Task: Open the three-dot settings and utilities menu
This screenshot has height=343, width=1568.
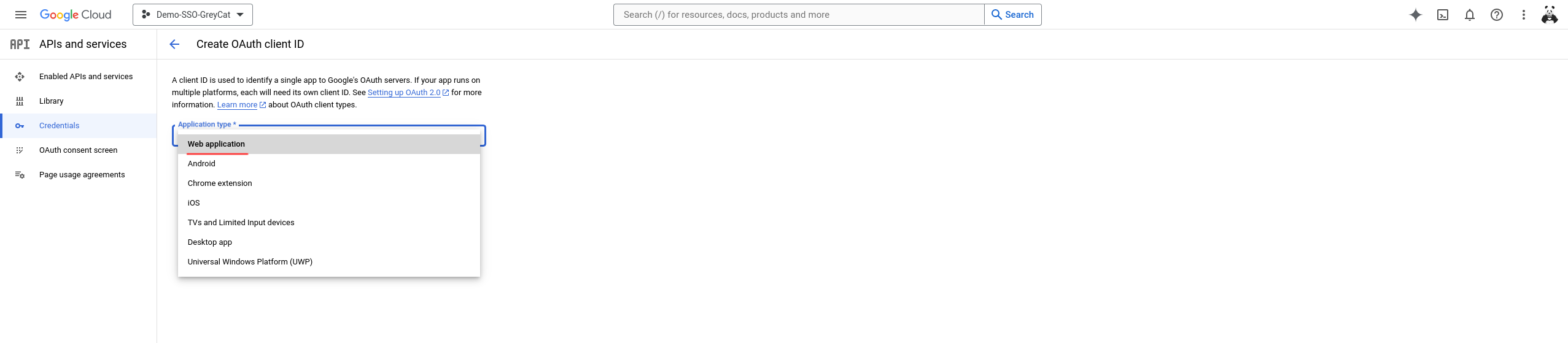Action: [1524, 15]
